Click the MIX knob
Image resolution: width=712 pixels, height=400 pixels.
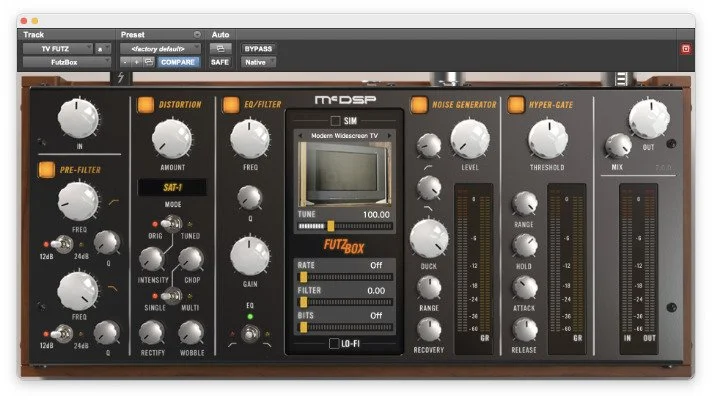coord(618,146)
